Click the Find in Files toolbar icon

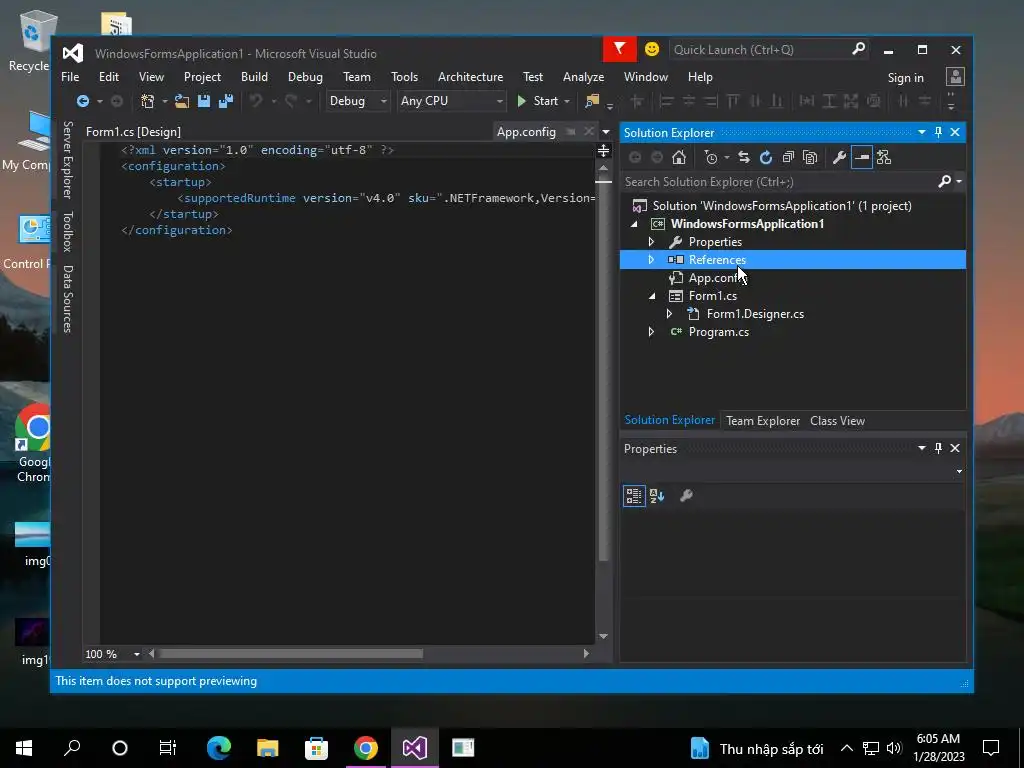coord(592,101)
